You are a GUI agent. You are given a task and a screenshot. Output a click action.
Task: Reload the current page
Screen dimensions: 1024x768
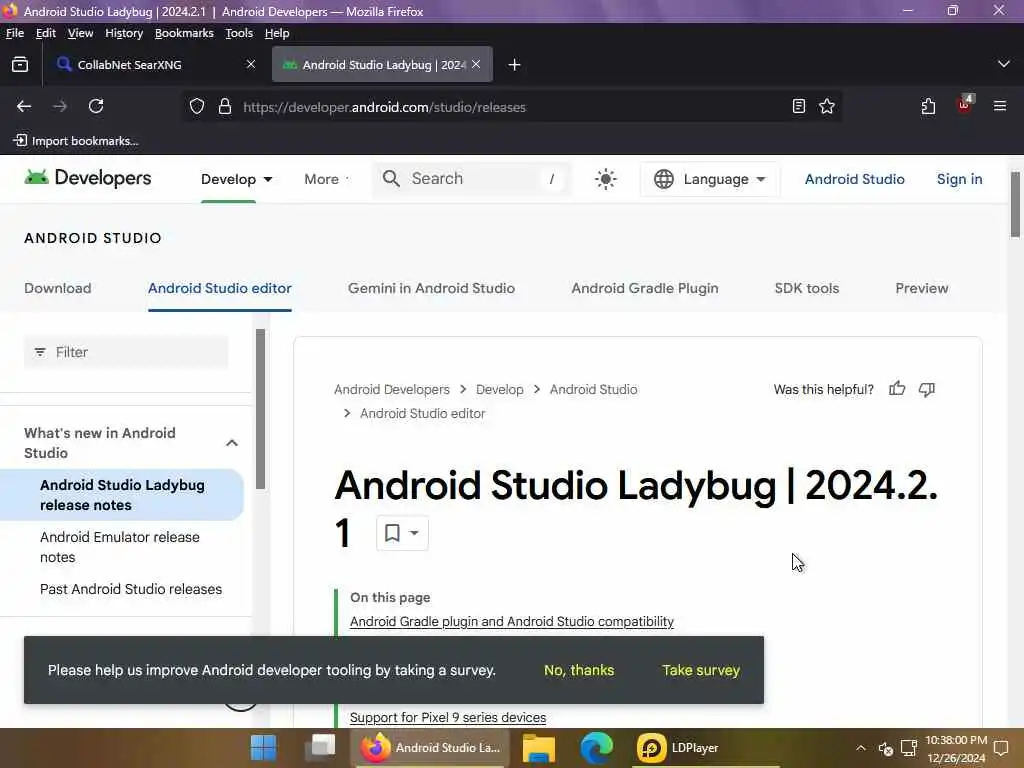click(x=96, y=106)
